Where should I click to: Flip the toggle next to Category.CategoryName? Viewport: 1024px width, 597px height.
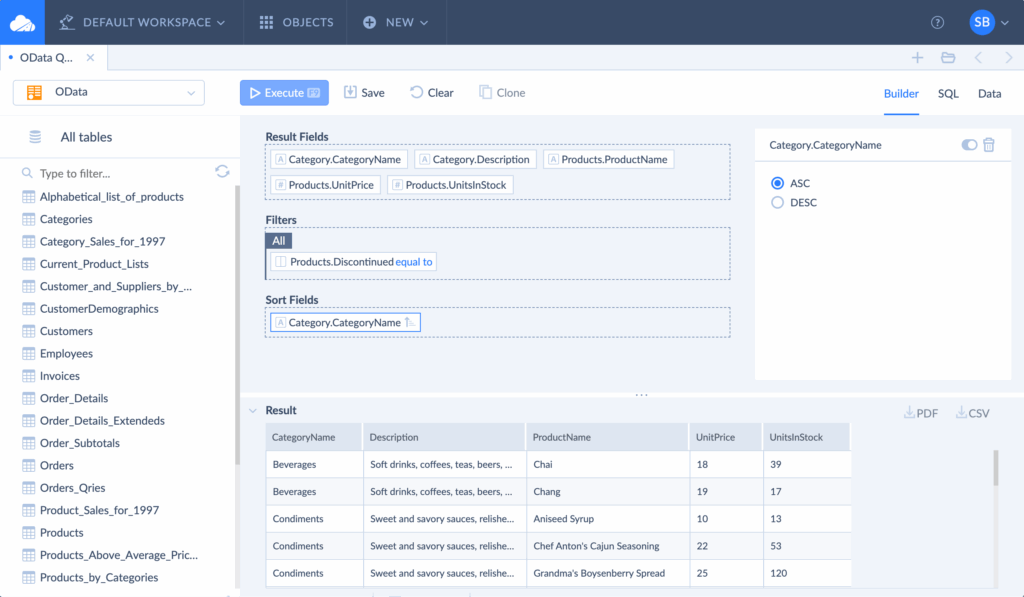968,145
